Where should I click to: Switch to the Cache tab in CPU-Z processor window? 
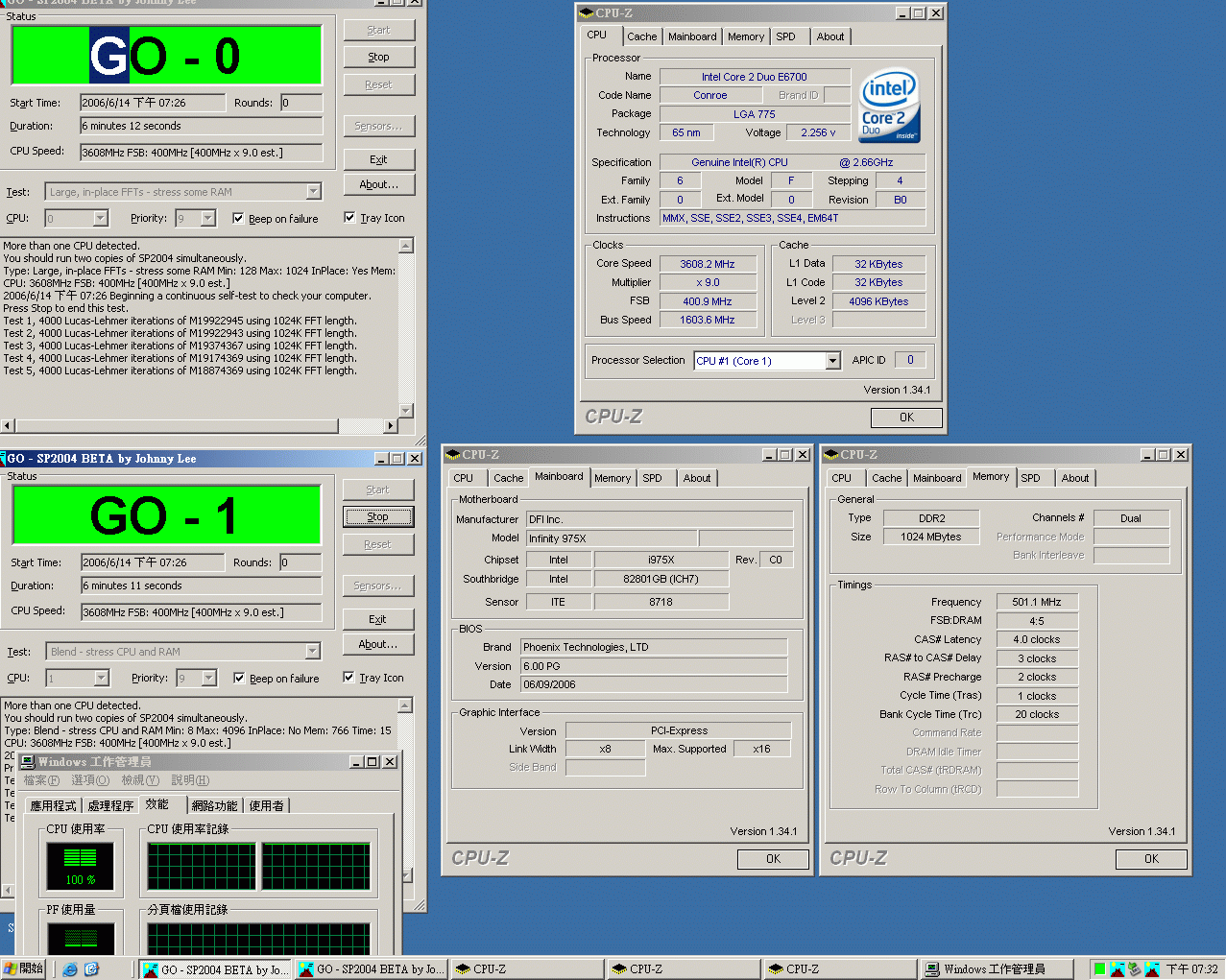(641, 36)
